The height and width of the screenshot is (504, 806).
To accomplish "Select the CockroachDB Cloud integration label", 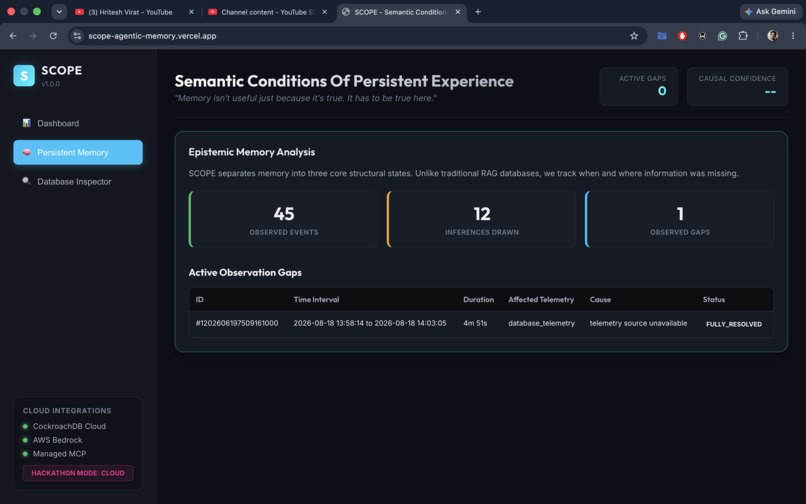I will pyautogui.click(x=69, y=426).
